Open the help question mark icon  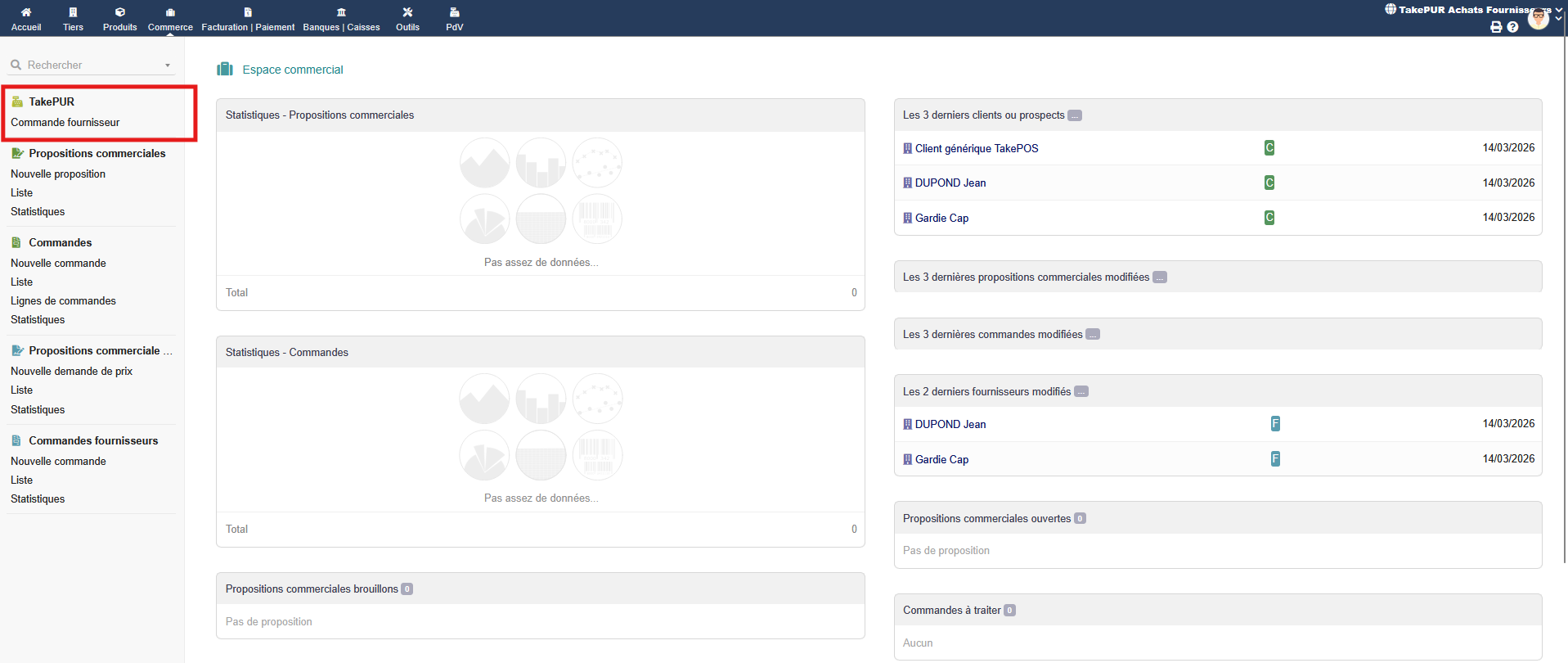1512,27
